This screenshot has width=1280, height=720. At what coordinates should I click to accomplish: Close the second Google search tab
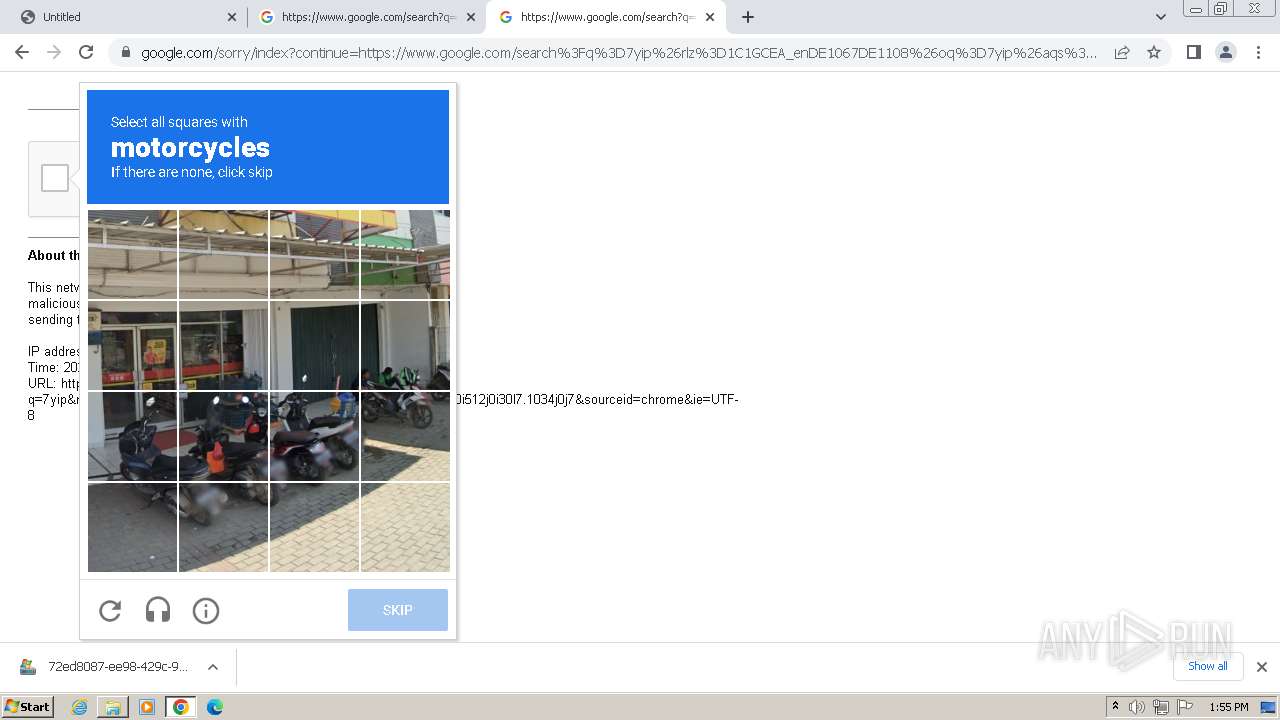pyautogui.click(x=471, y=17)
